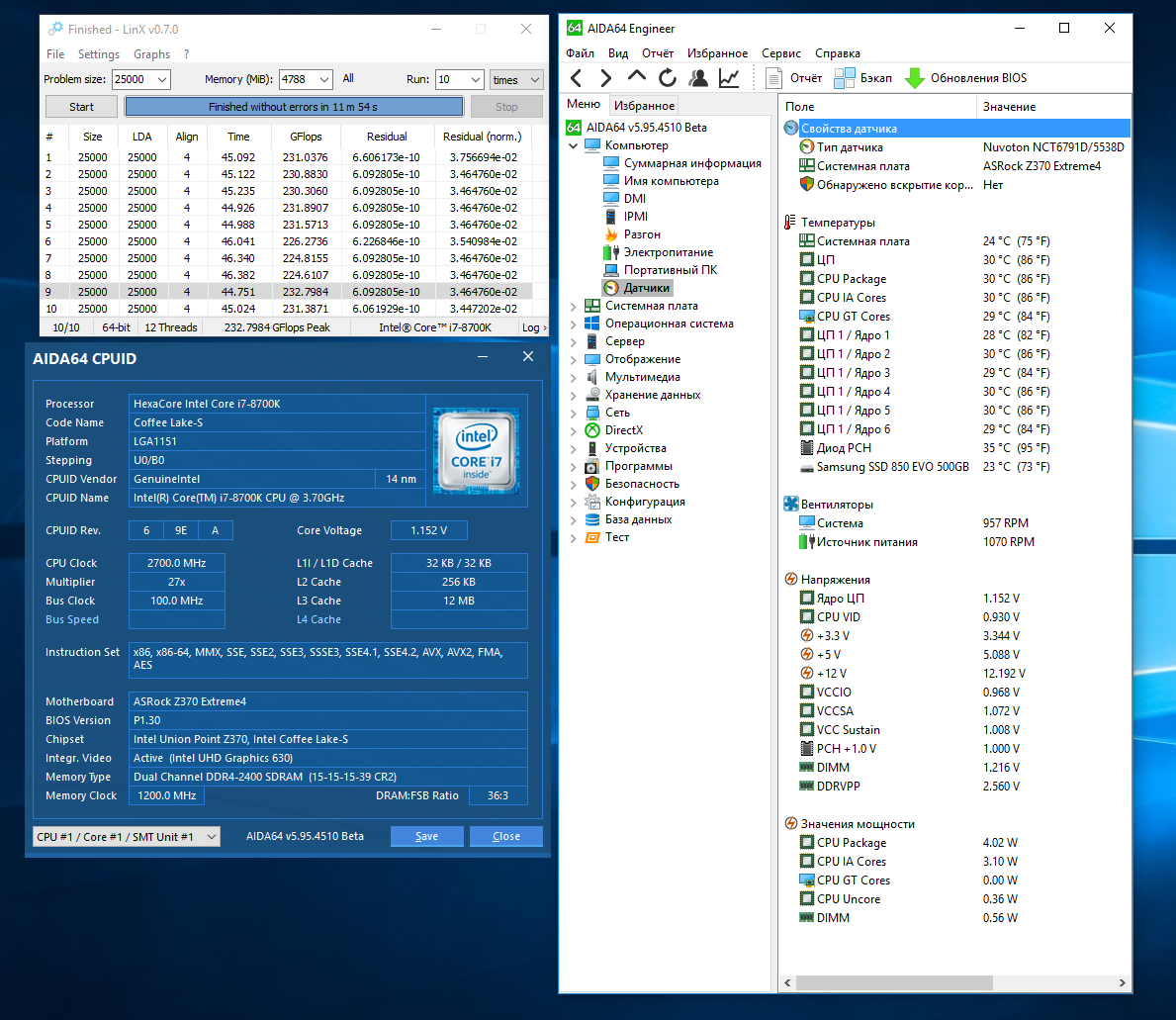Screen dimensions: 1176x1020
Task: Open the LinX File menu
Action: click(x=55, y=54)
